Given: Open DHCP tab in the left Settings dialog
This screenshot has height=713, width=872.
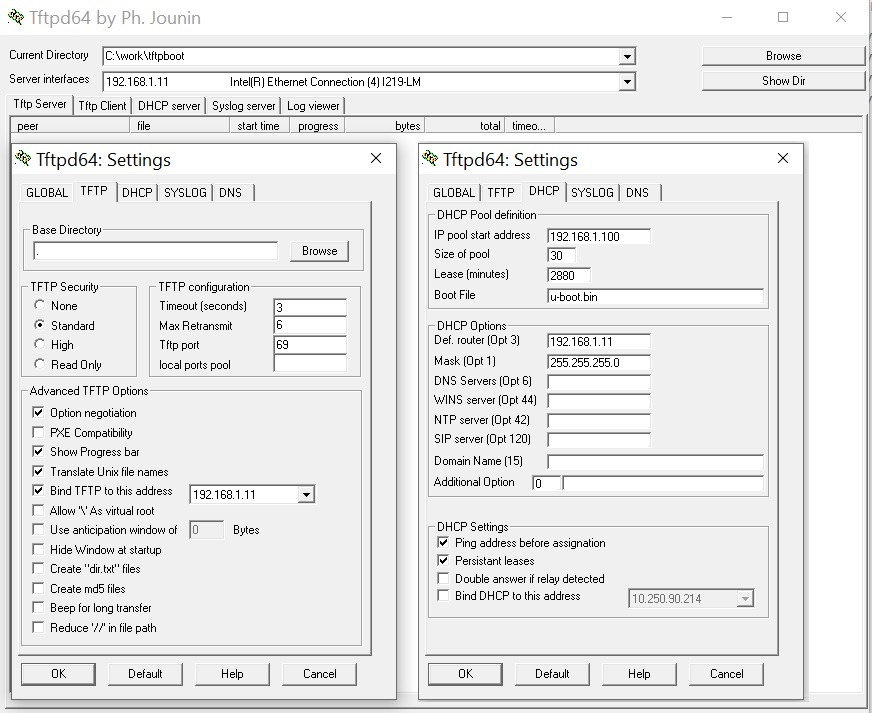Looking at the screenshot, I should point(137,192).
